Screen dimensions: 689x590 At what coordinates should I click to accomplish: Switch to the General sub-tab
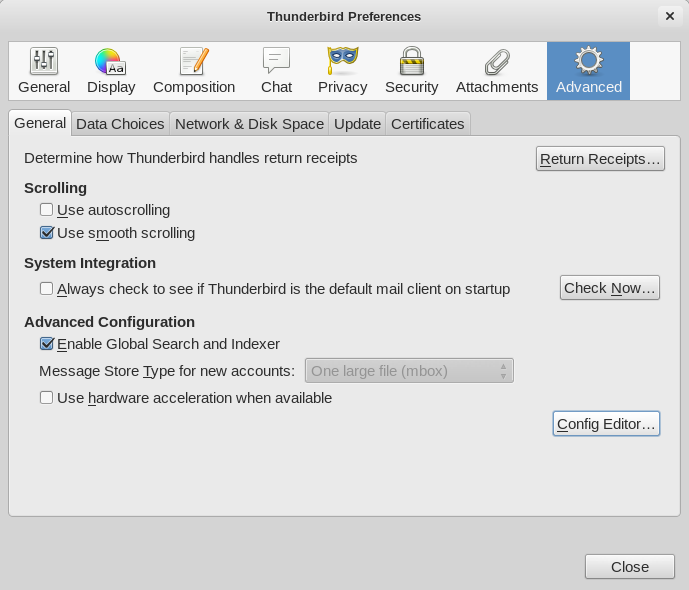(x=40, y=123)
